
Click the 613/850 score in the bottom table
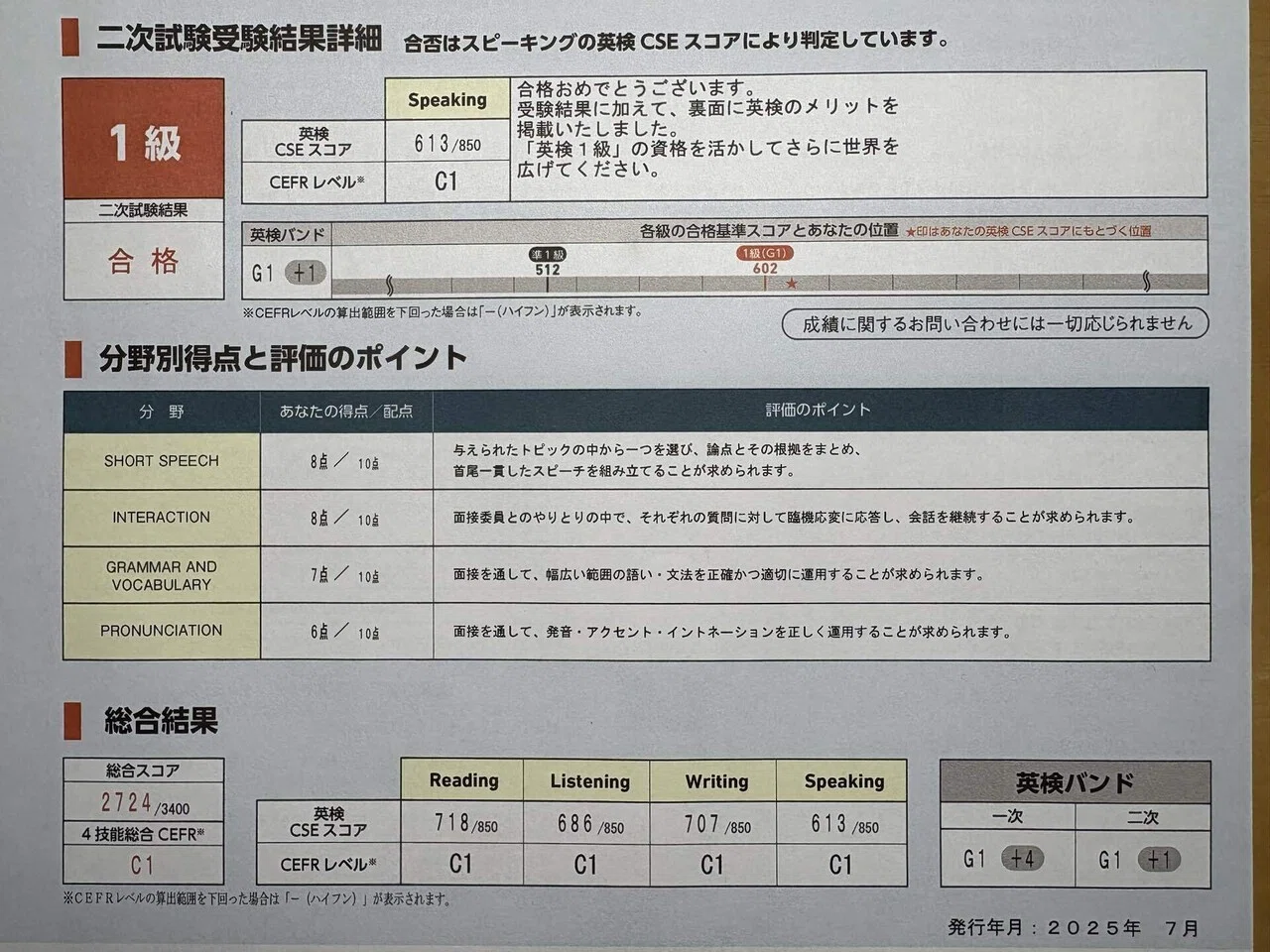tap(843, 824)
